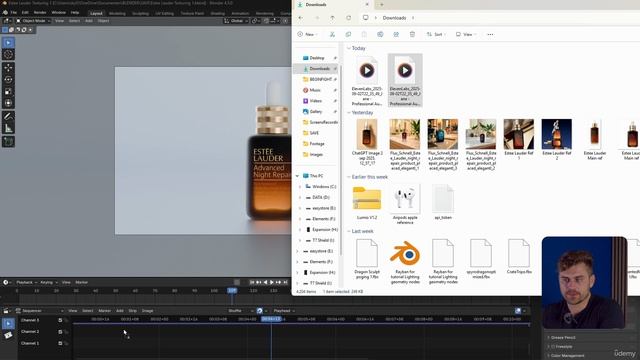This screenshot has width=640, height=360.
Task: Open the Sequencer view type dropdown
Action: coord(39,311)
